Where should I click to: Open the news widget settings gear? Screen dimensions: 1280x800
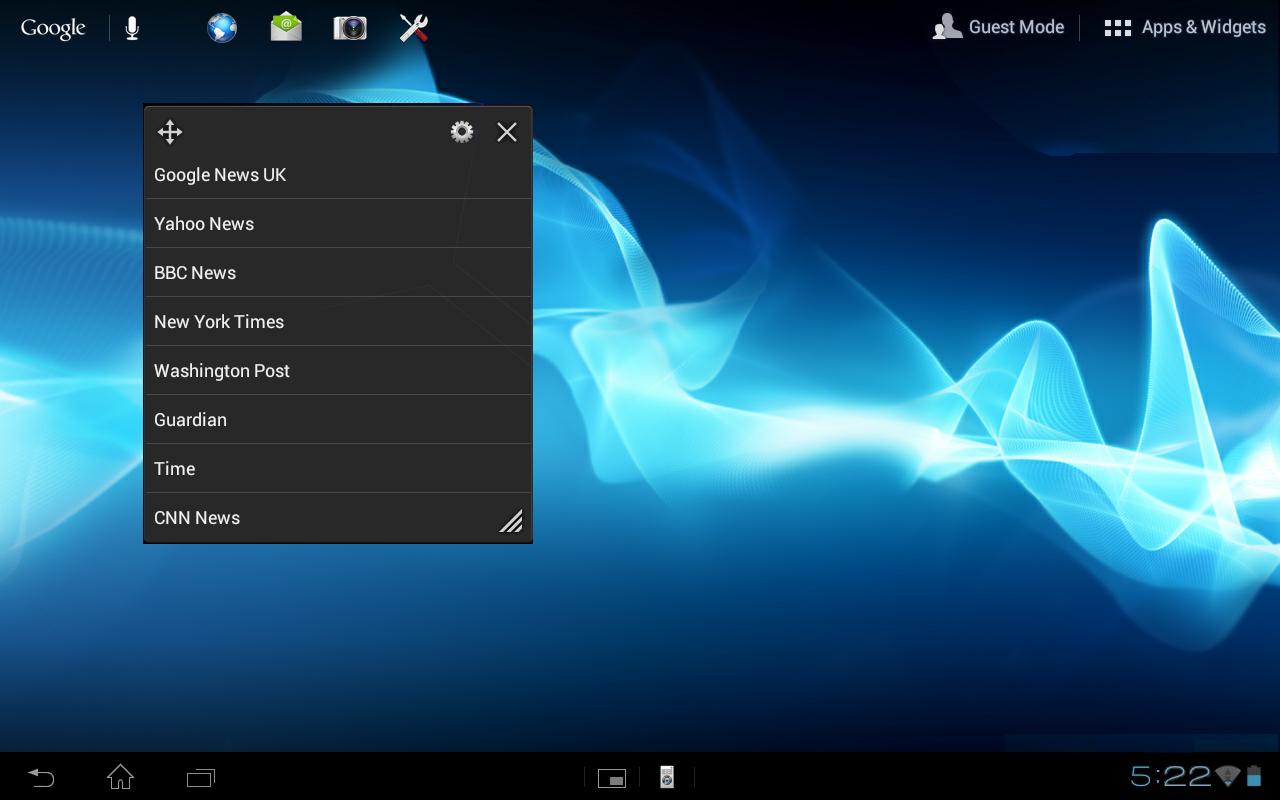(x=461, y=132)
